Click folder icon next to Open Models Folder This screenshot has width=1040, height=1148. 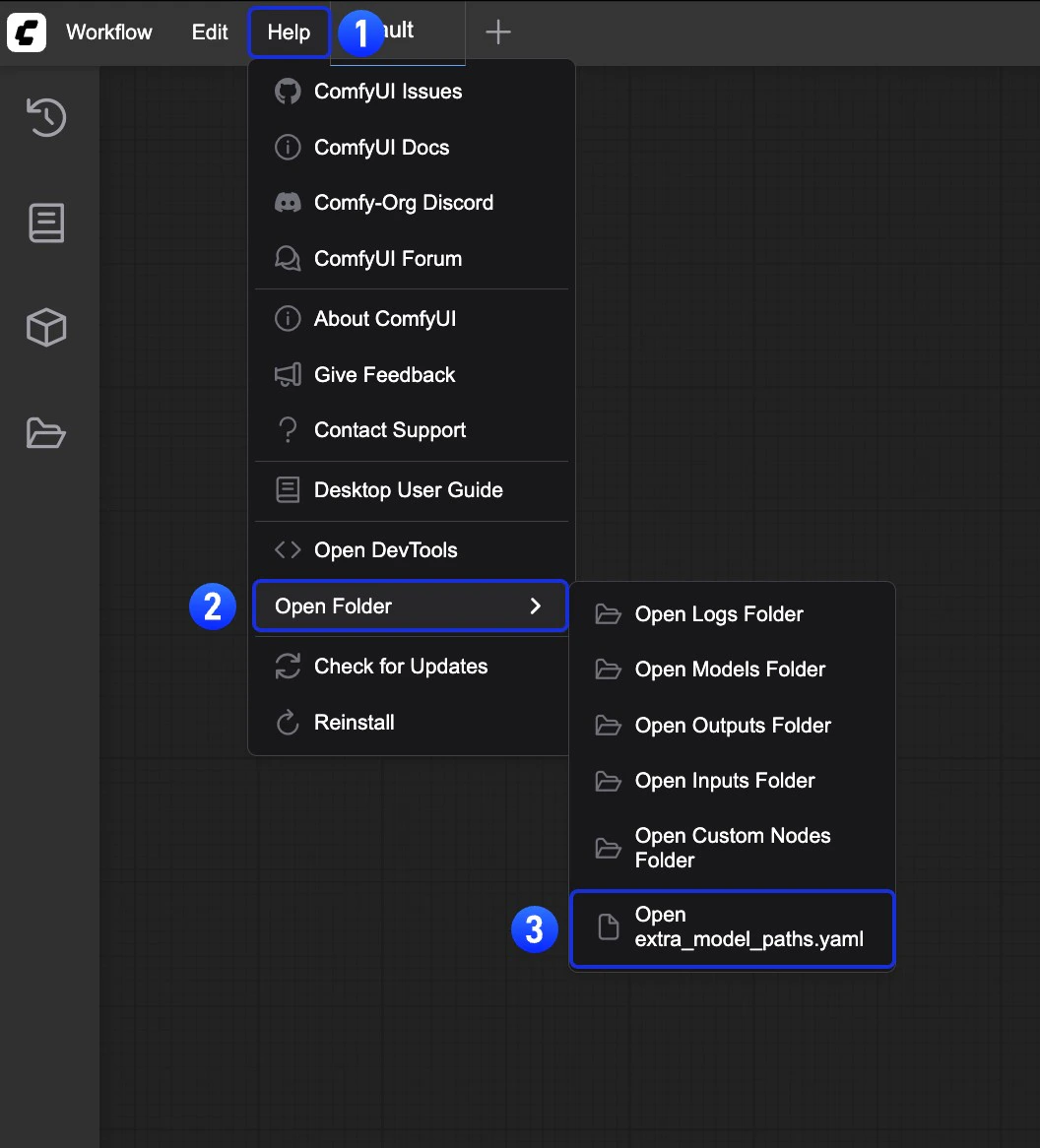(x=608, y=670)
